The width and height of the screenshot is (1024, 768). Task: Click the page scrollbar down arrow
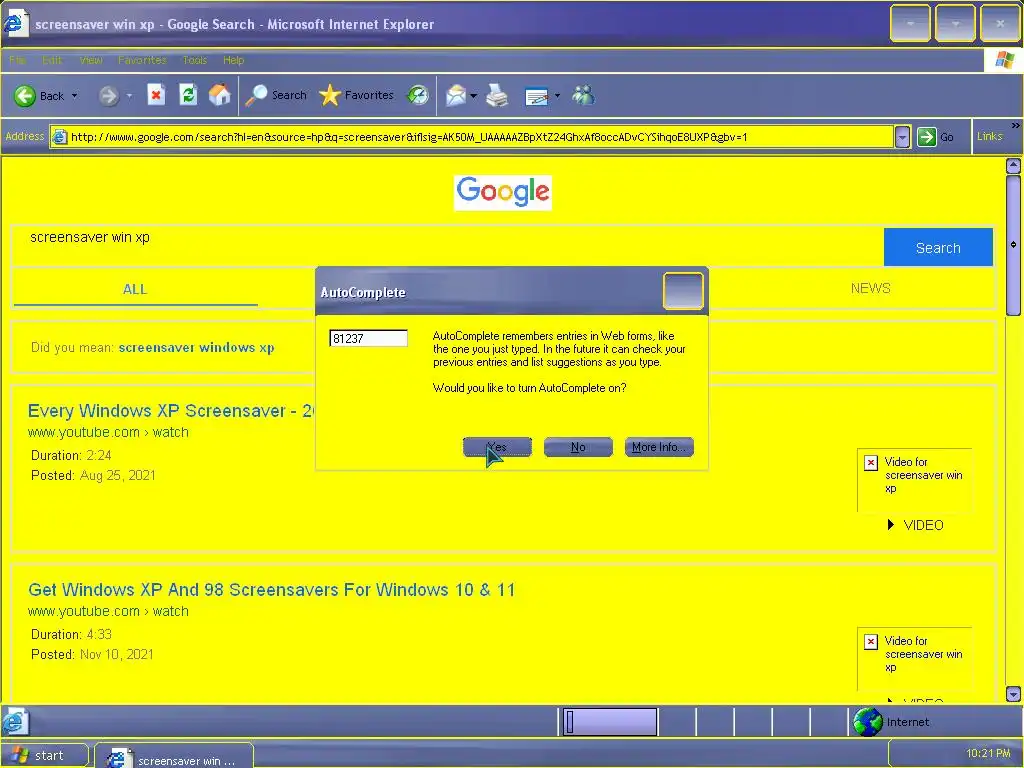click(1013, 694)
